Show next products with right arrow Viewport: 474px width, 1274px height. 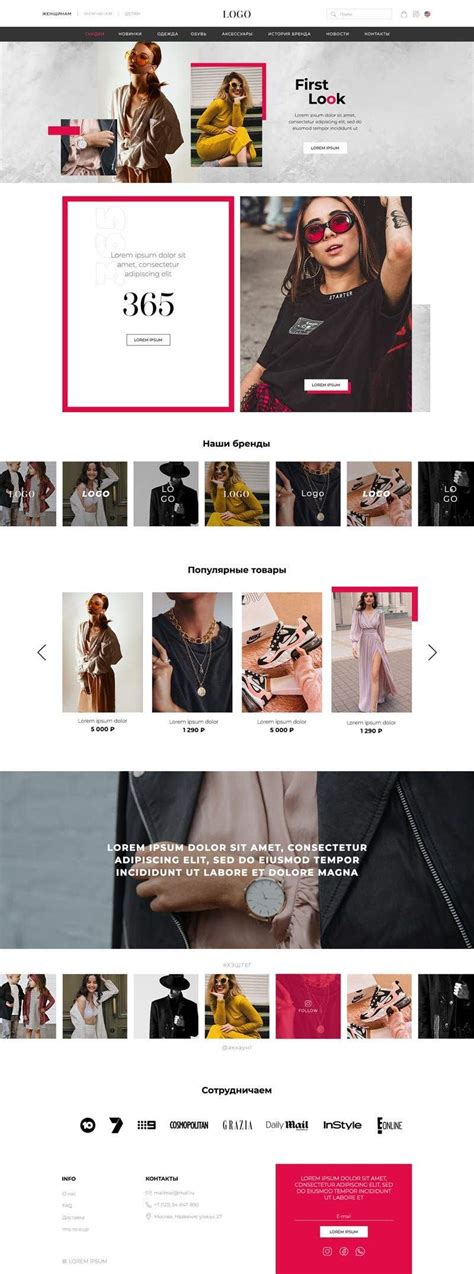(432, 652)
